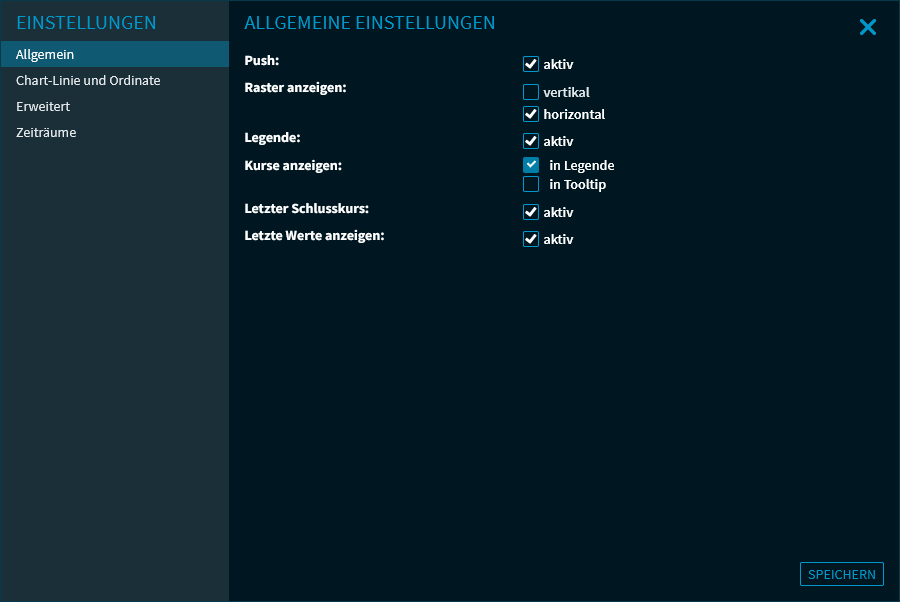
Task: Tick the in Tooltip checkbox
Action: [x=531, y=184]
